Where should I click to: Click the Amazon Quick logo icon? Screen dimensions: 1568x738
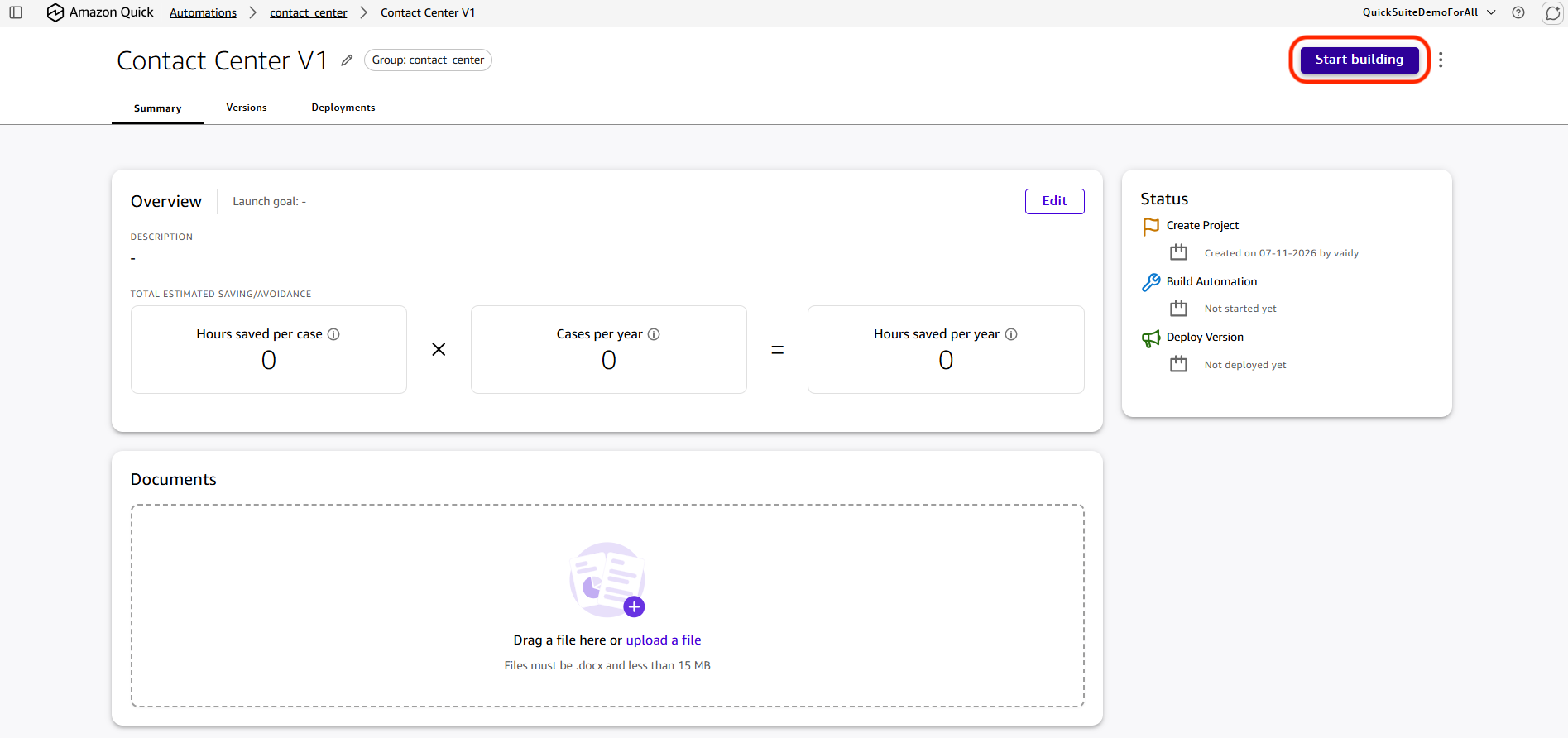tap(55, 12)
